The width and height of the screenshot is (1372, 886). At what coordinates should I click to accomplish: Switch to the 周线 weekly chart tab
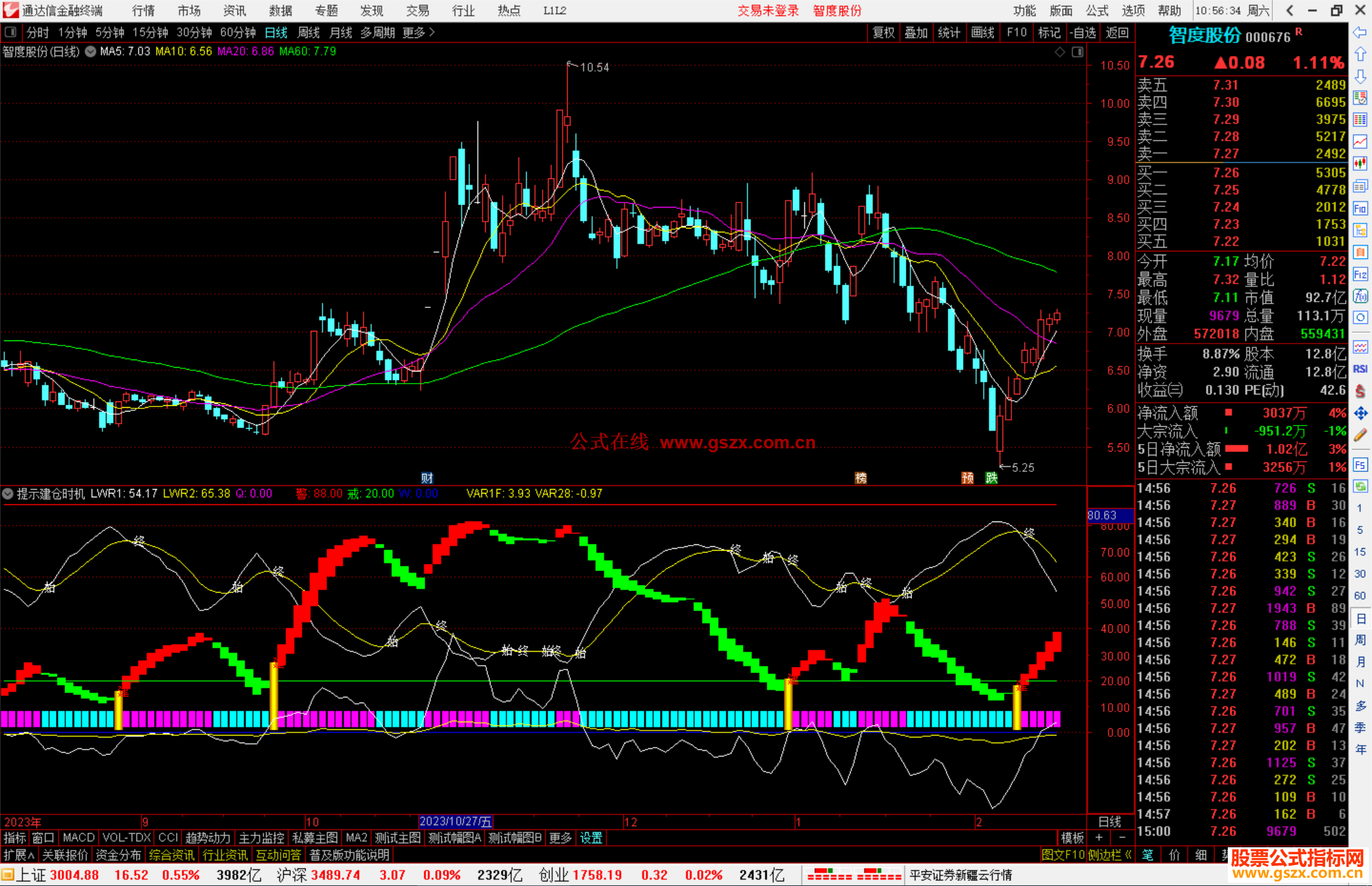coord(309,32)
